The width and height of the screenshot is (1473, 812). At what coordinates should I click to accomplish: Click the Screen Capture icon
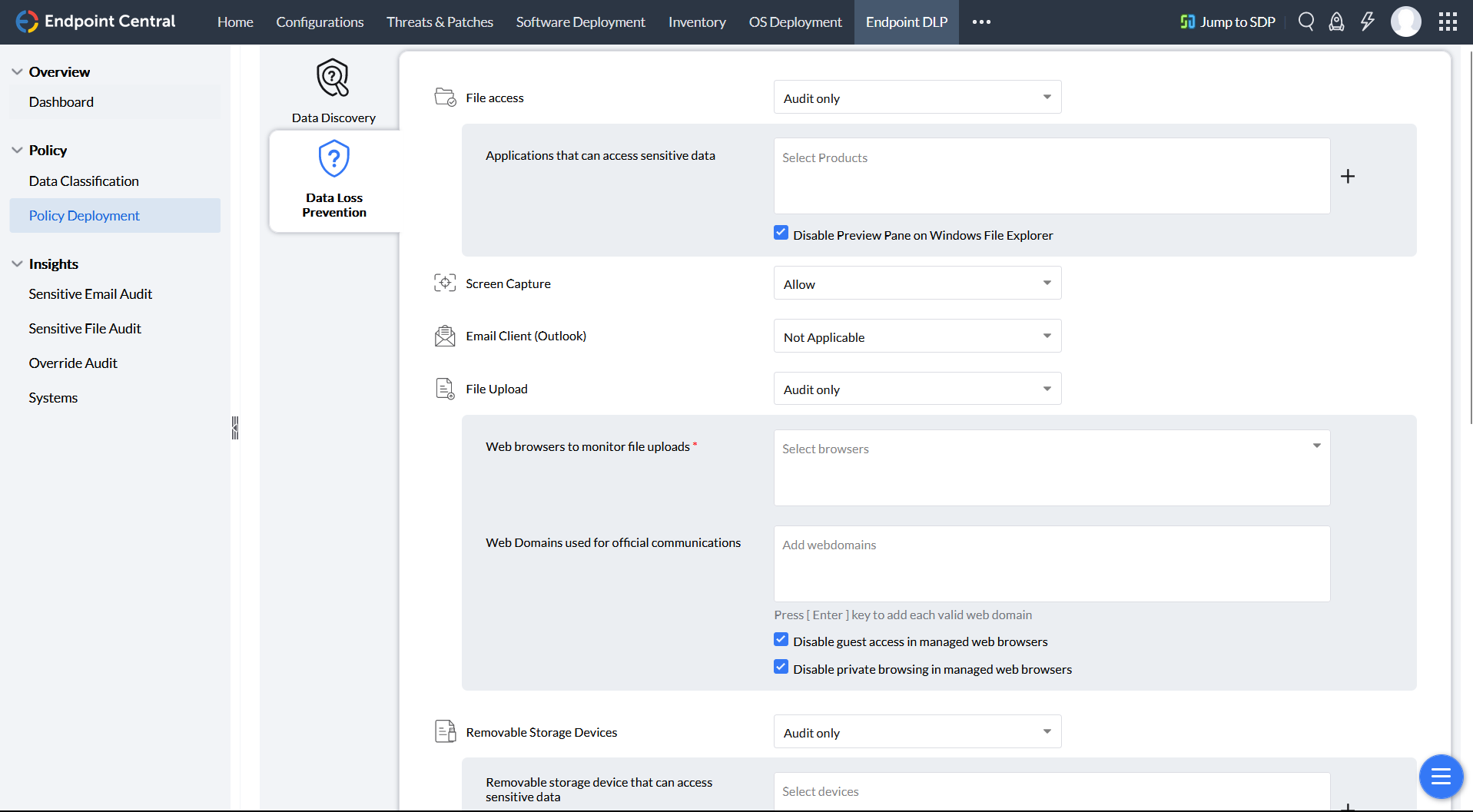(444, 283)
